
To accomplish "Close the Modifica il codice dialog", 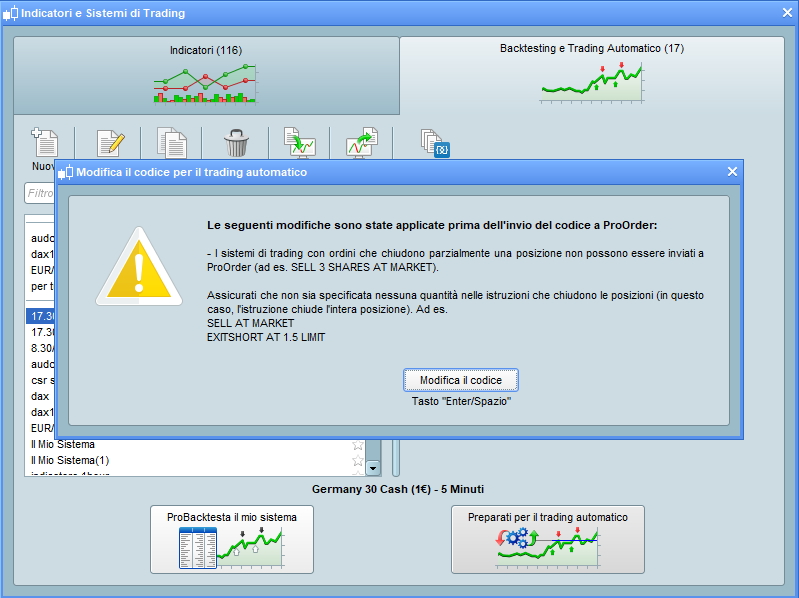I will pos(732,172).
